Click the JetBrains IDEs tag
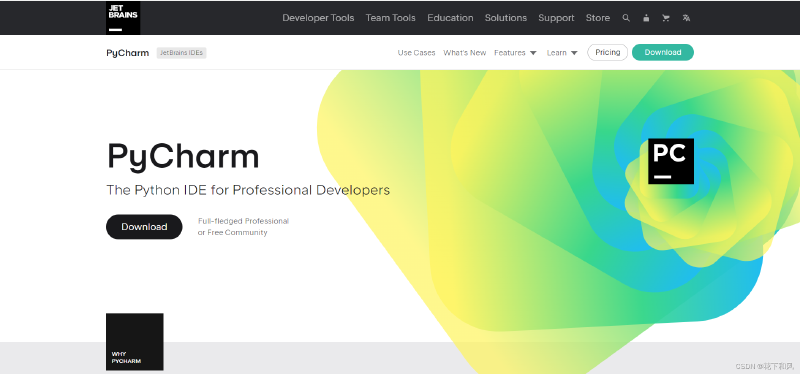The height and width of the screenshot is (374, 800). (181, 53)
